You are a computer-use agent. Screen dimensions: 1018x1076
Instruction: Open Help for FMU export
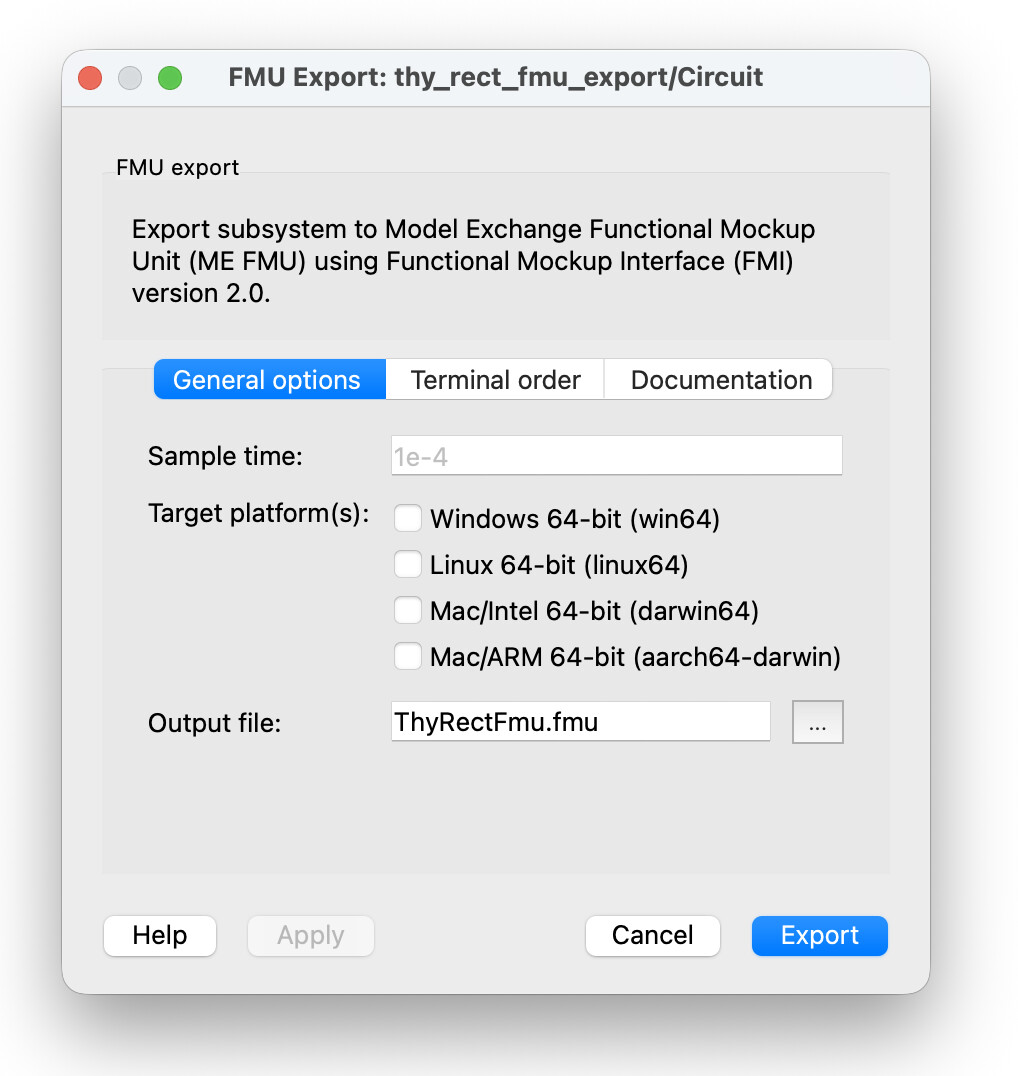click(160, 936)
